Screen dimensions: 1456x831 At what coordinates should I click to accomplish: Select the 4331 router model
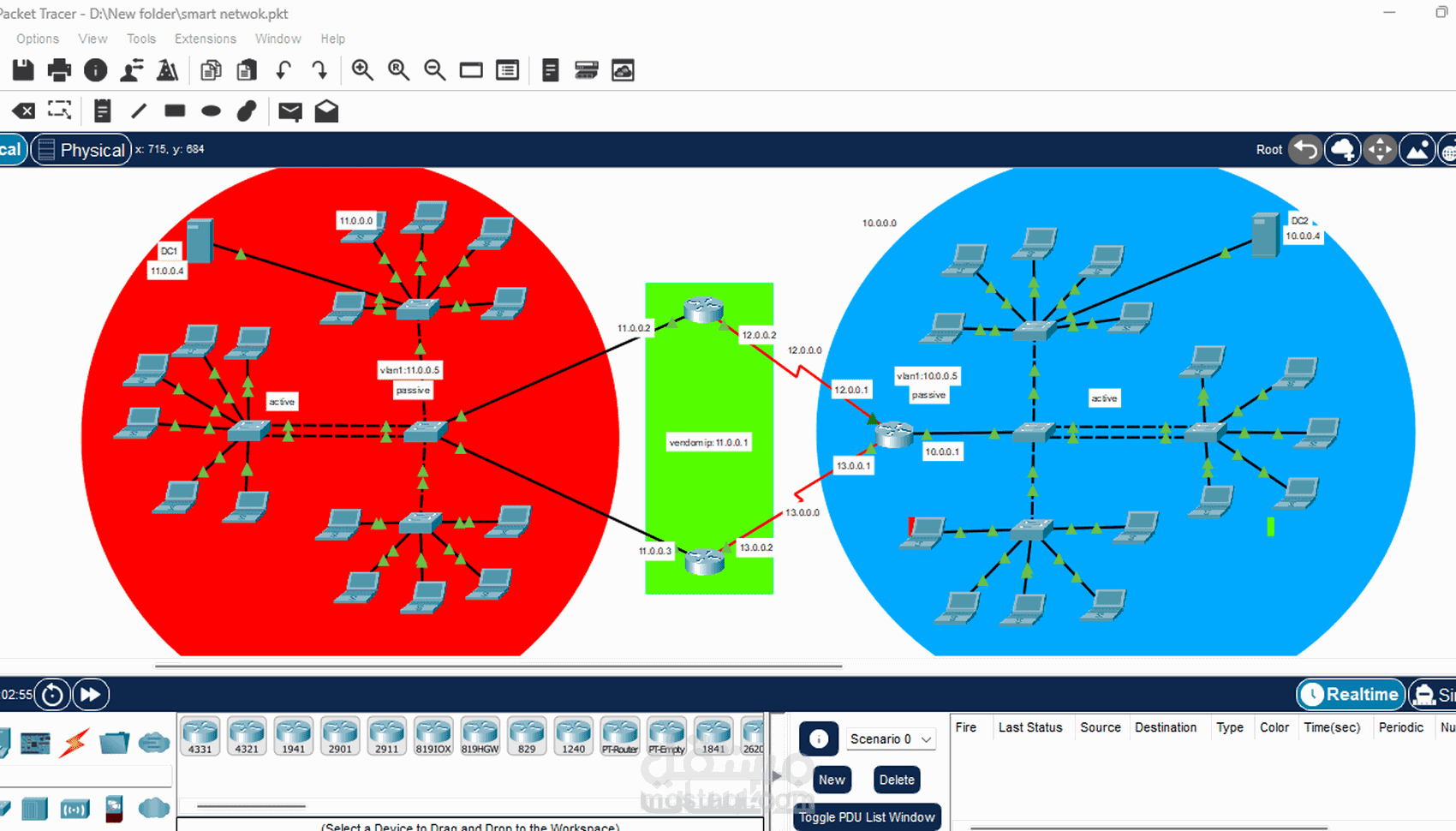tap(200, 737)
